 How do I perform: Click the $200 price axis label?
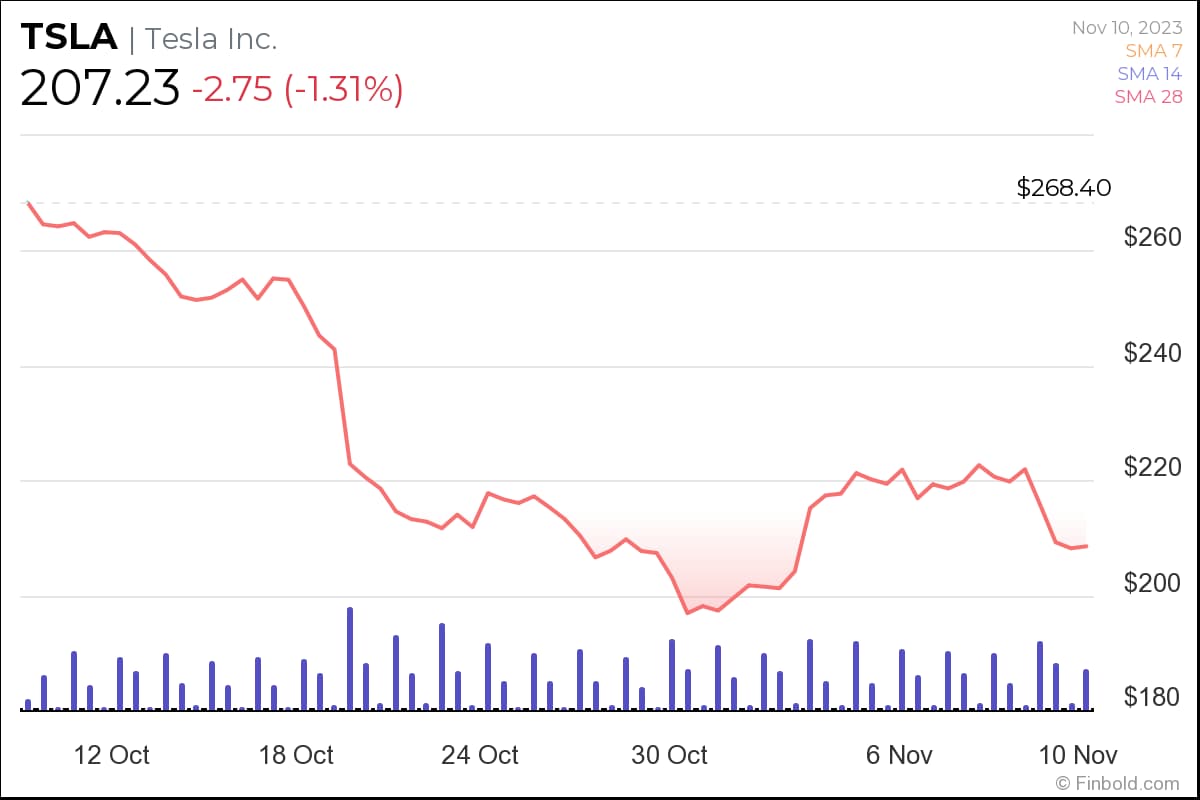[x=1152, y=583]
